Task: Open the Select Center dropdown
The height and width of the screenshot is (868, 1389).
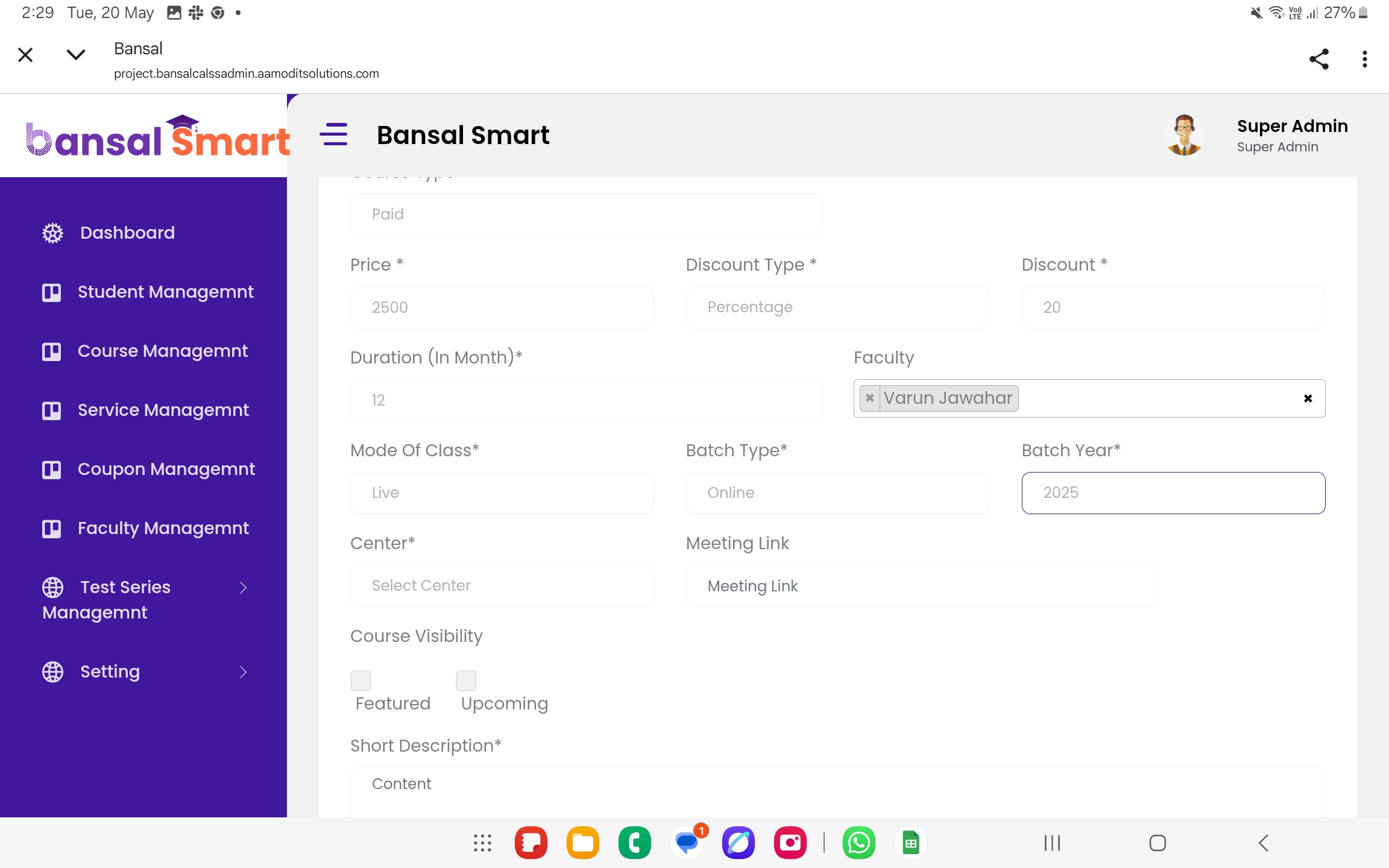Action: tap(502, 586)
